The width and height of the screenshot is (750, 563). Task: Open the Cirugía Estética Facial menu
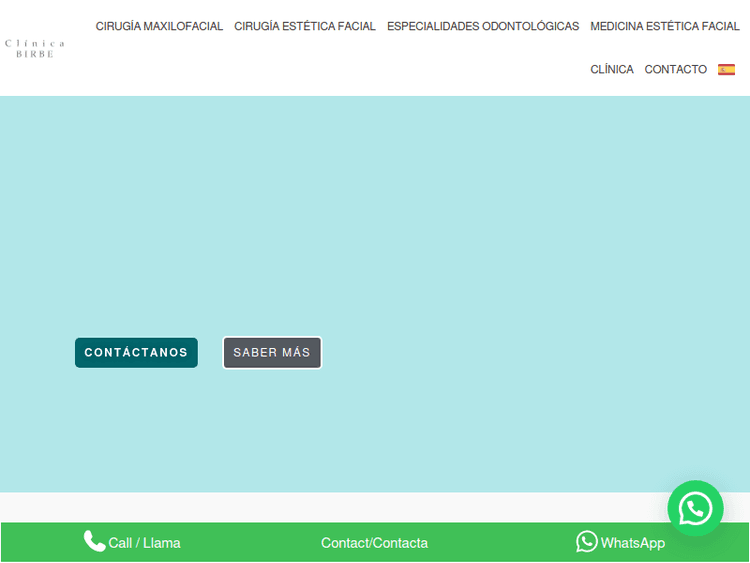tap(305, 26)
